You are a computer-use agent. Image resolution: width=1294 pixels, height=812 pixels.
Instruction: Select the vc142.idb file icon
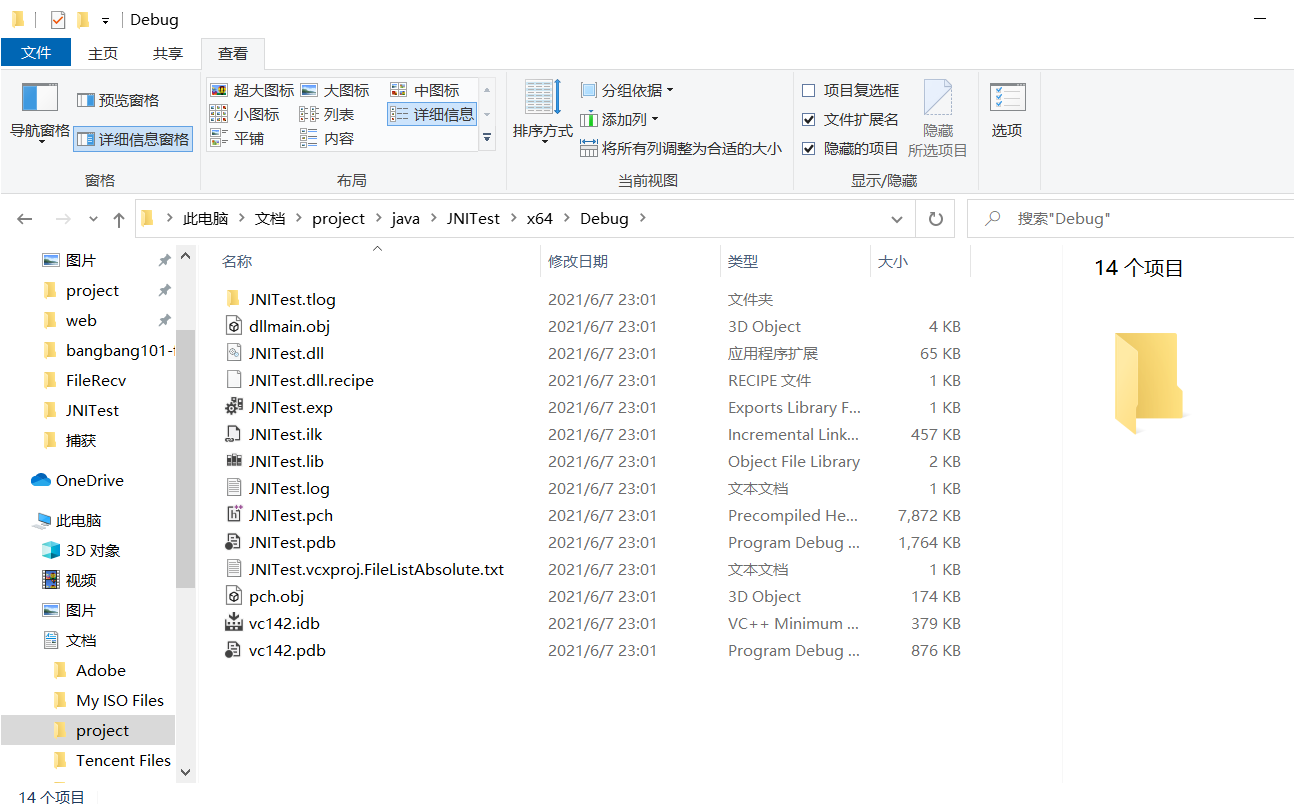(x=233, y=623)
